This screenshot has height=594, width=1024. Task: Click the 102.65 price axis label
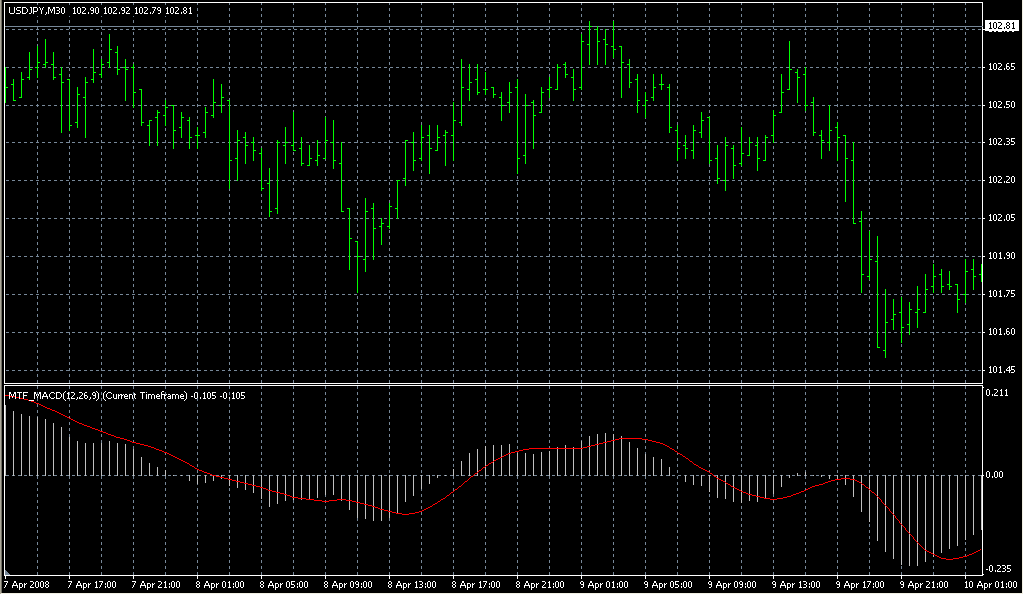pyautogui.click(x=1000, y=67)
